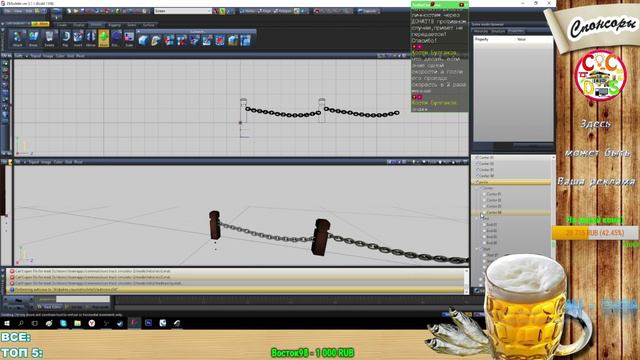Select the Mirror tool
This screenshot has height=360, width=640.
click(91, 39)
